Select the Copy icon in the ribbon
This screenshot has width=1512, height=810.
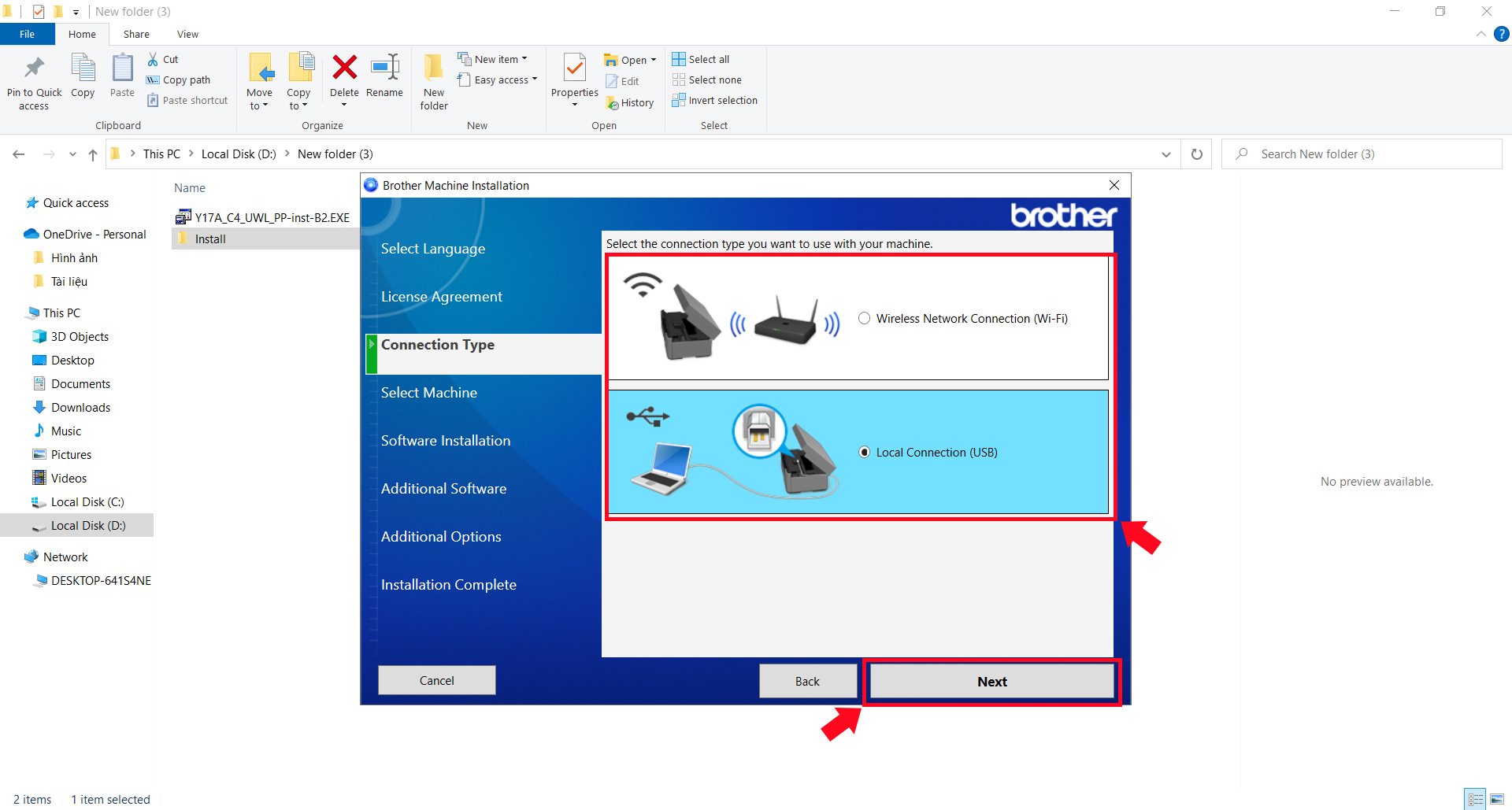click(x=83, y=79)
